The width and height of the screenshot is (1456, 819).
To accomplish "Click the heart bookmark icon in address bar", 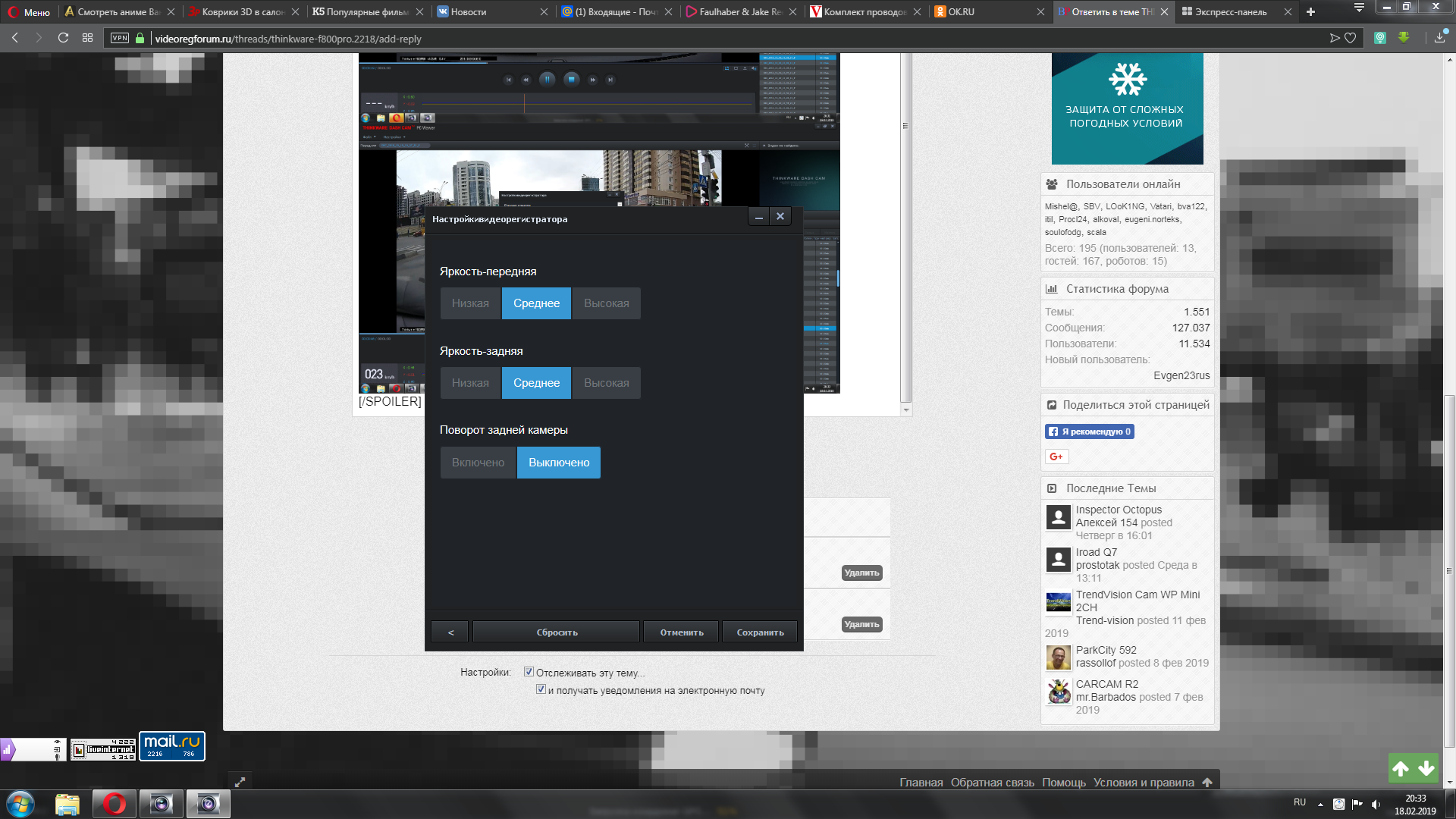I will click(1350, 38).
